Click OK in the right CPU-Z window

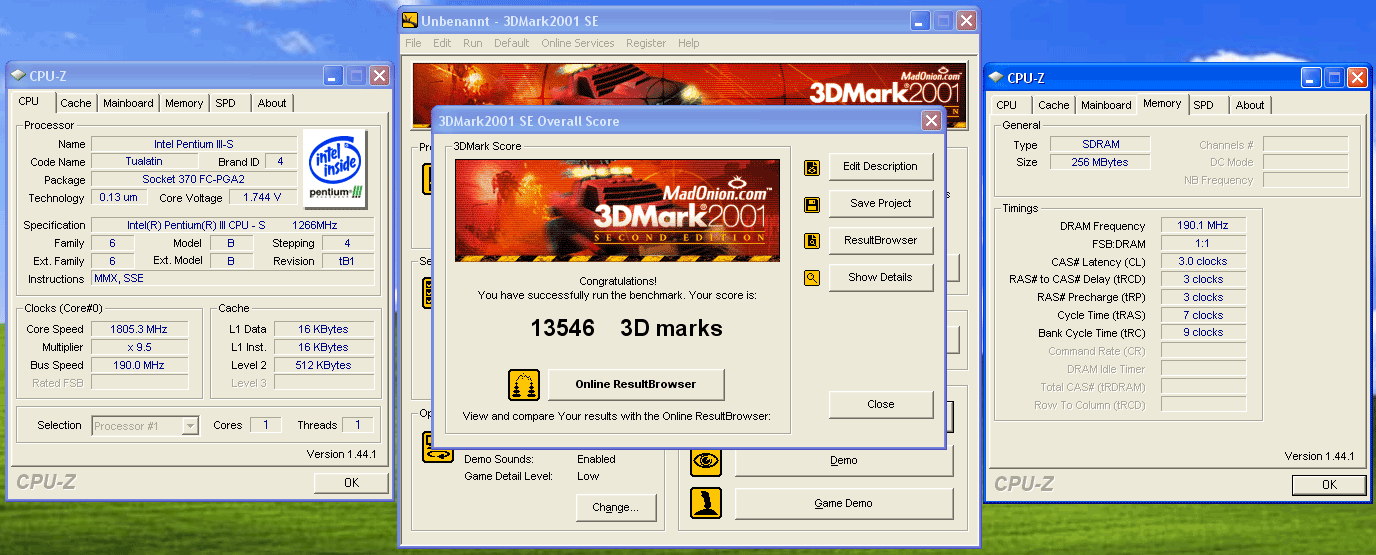tap(1329, 485)
